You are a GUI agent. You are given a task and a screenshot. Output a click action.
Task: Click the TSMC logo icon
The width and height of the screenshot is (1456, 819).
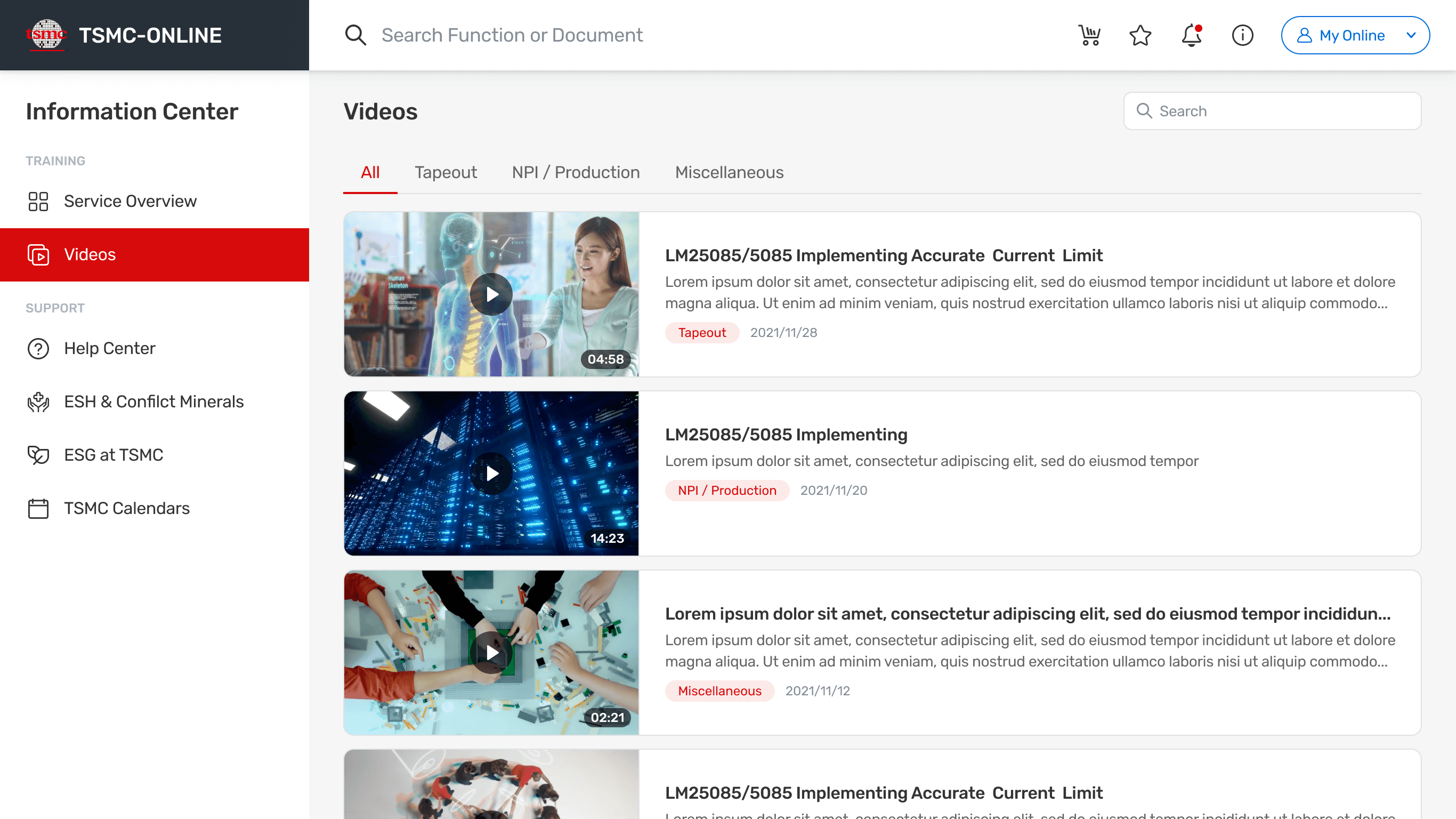pos(46,35)
